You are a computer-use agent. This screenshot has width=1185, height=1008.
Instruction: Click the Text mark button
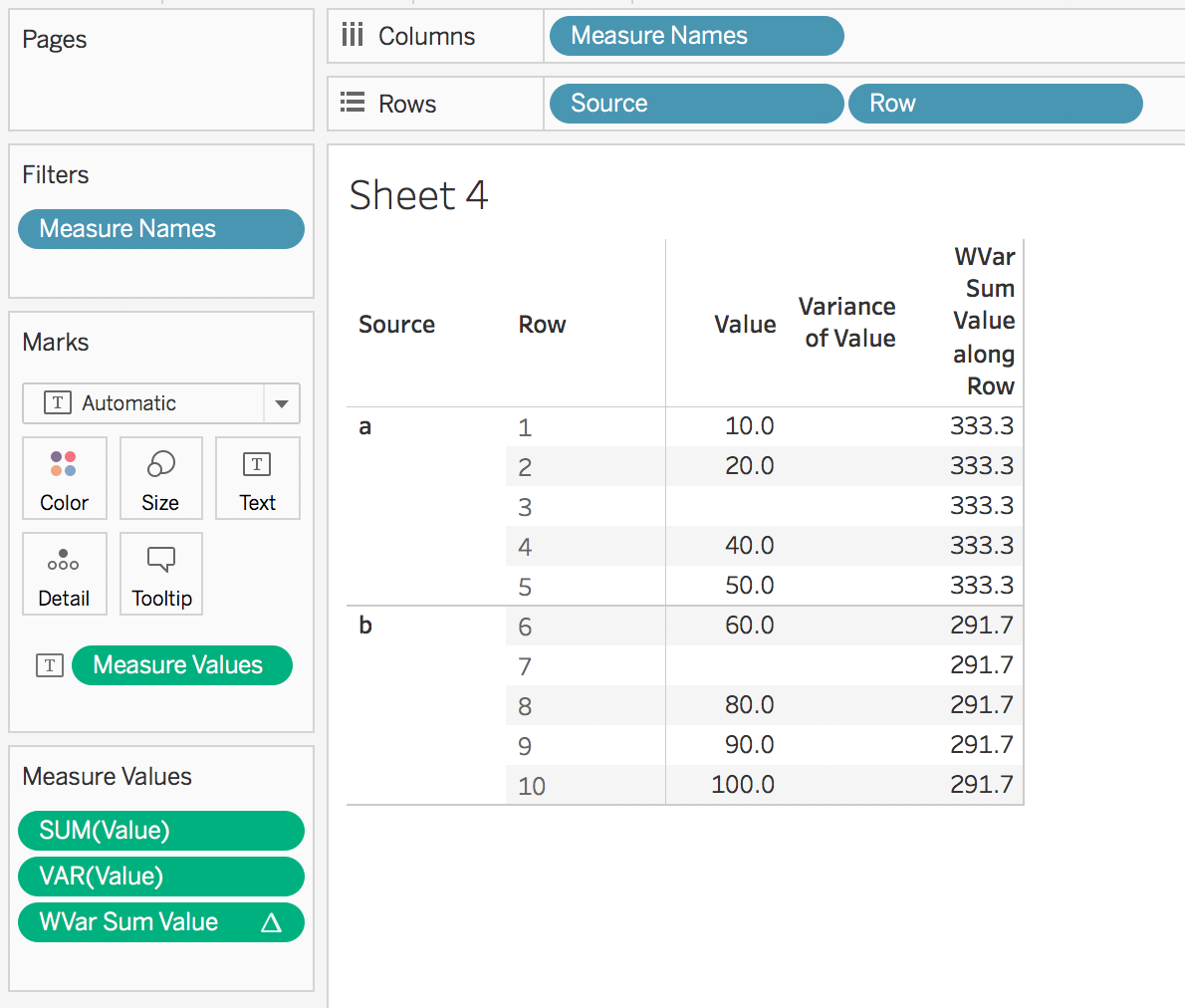click(257, 478)
